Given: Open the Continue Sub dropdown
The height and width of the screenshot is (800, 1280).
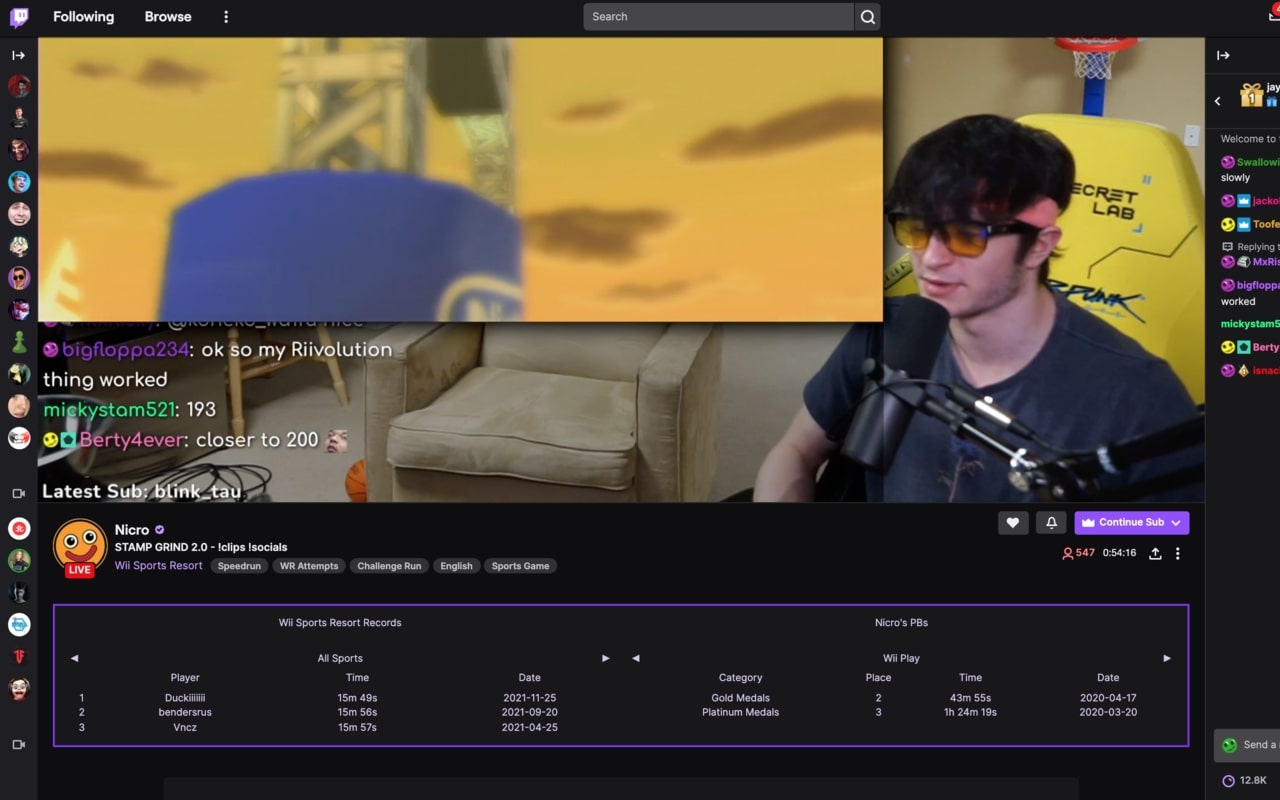Looking at the screenshot, I should tap(1131, 522).
